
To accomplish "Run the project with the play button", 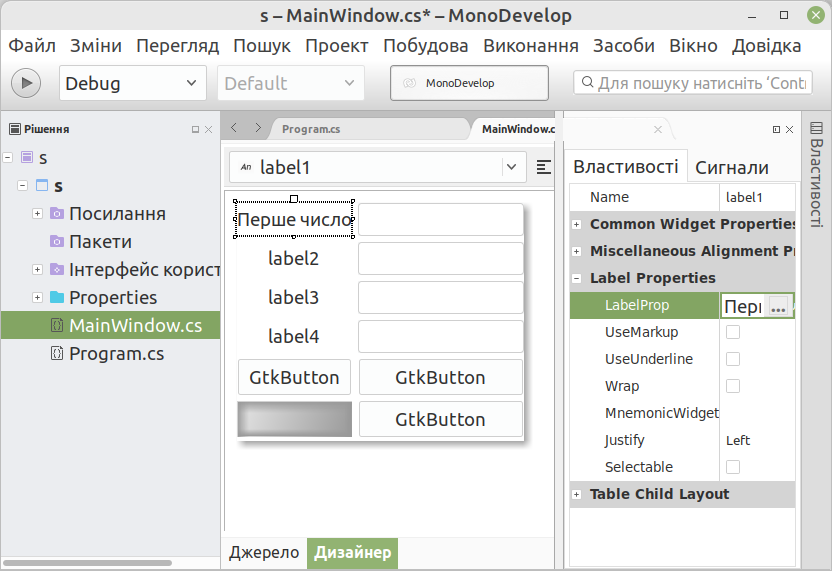I will (x=26, y=83).
